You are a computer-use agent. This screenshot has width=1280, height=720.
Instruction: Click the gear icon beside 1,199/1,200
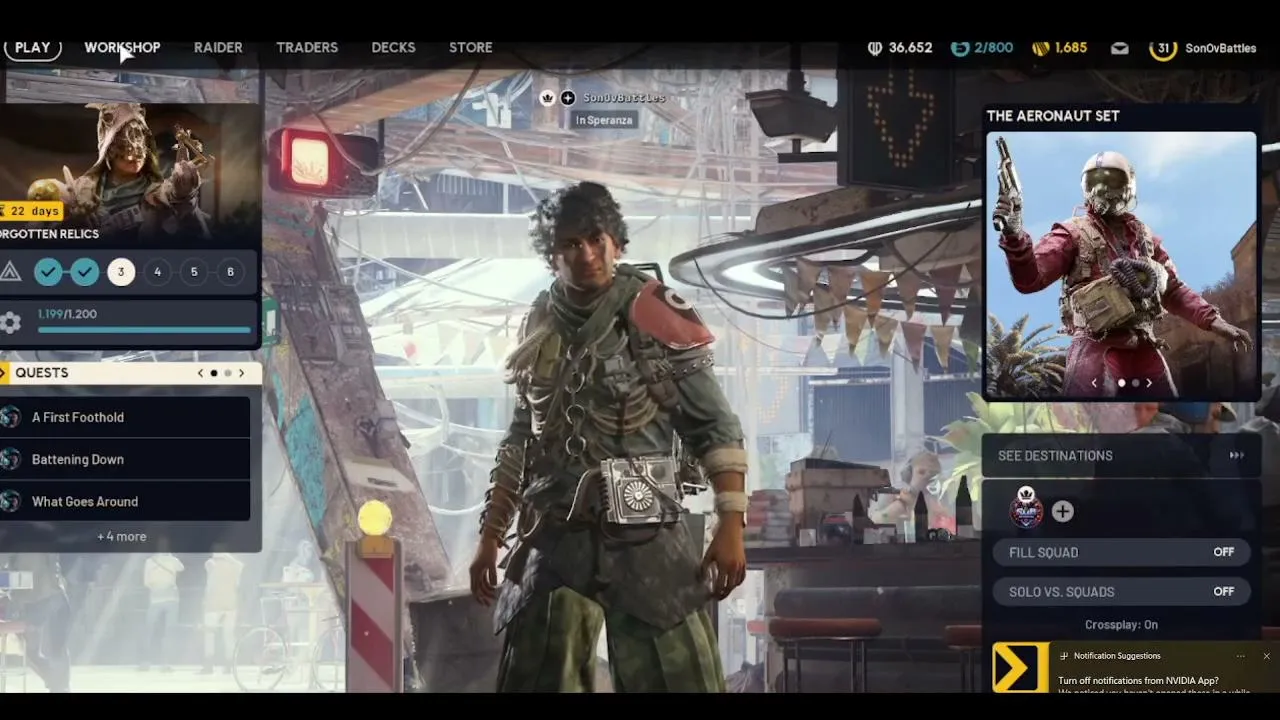click(x=10, y=322)
